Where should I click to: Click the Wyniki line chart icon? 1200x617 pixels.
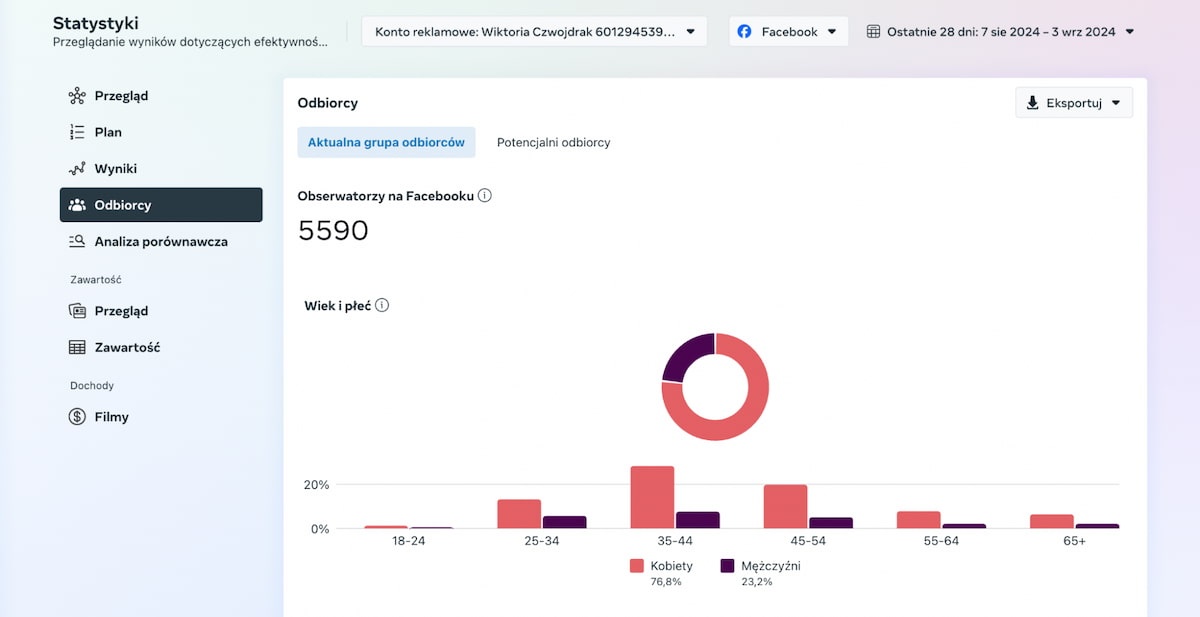[77, 169]
